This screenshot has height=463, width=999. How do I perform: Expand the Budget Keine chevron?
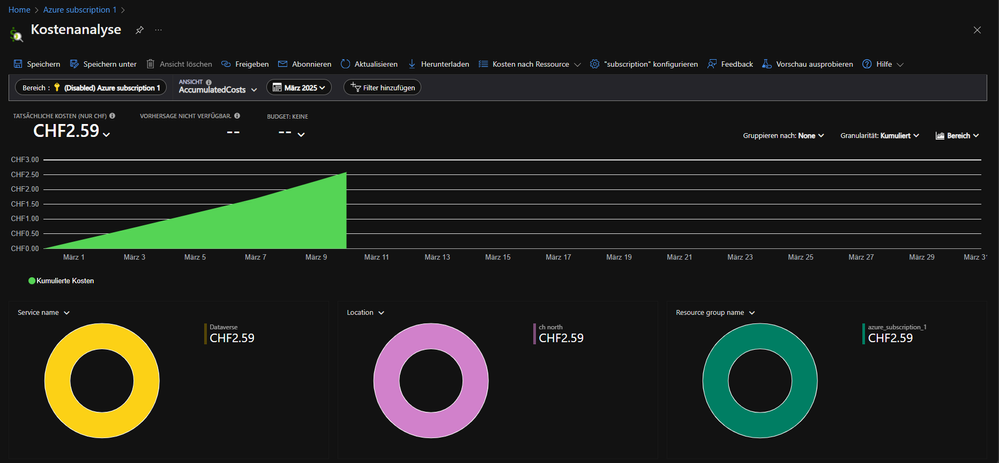301,134
